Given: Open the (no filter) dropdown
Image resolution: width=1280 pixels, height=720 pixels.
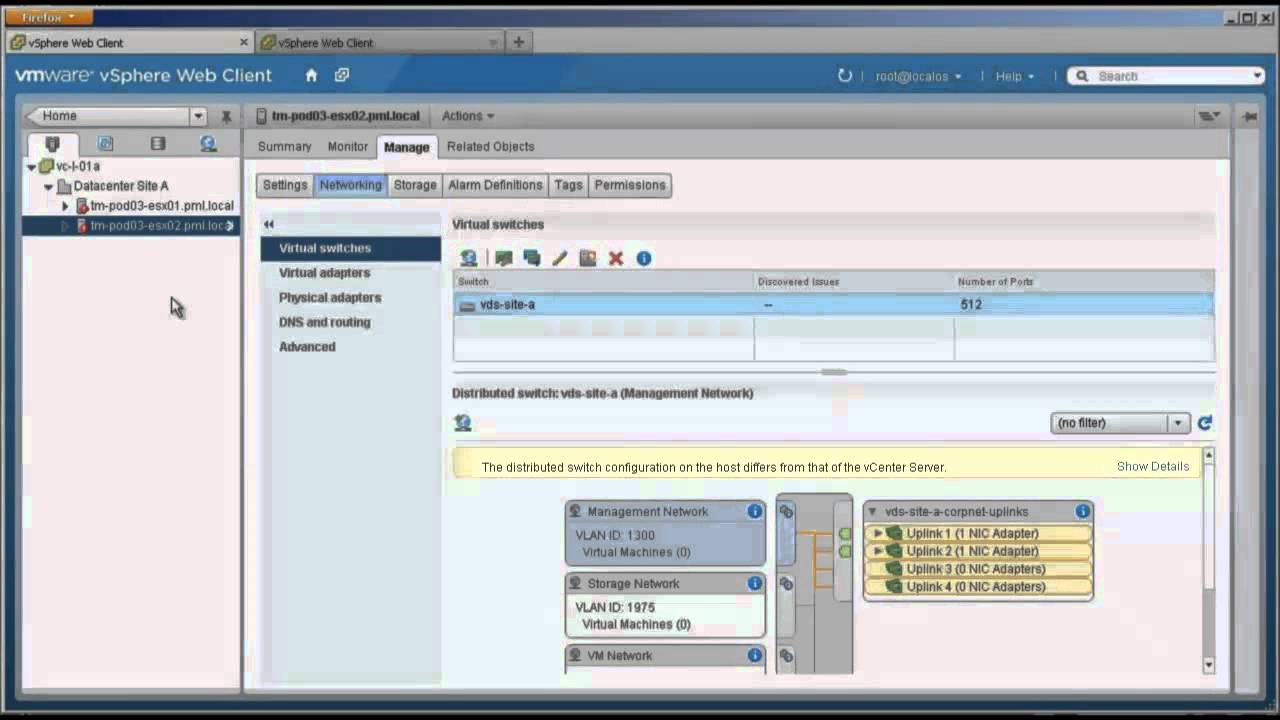Looking at the screenshot, I should pos(1120,423).
